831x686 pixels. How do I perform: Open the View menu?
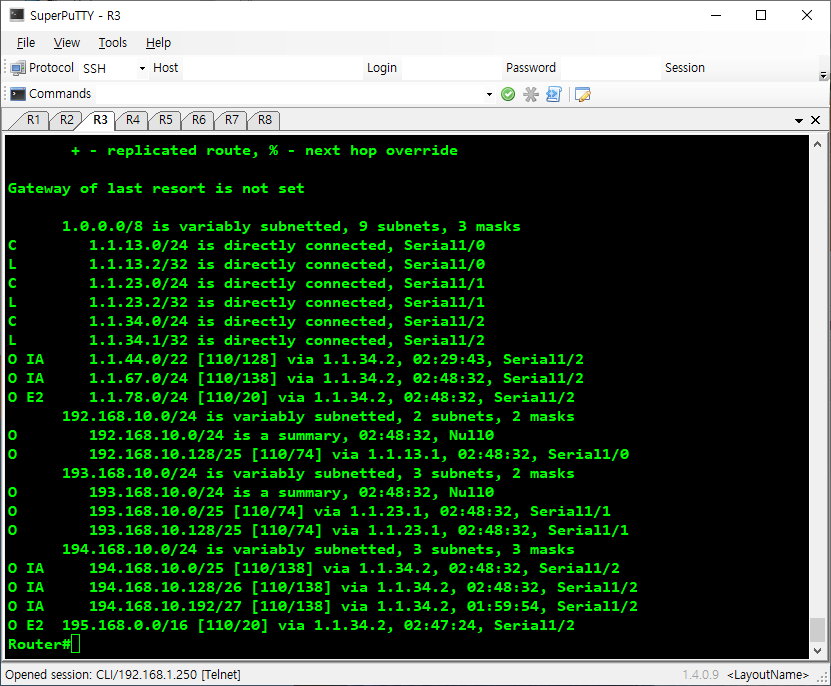(67, 43)
